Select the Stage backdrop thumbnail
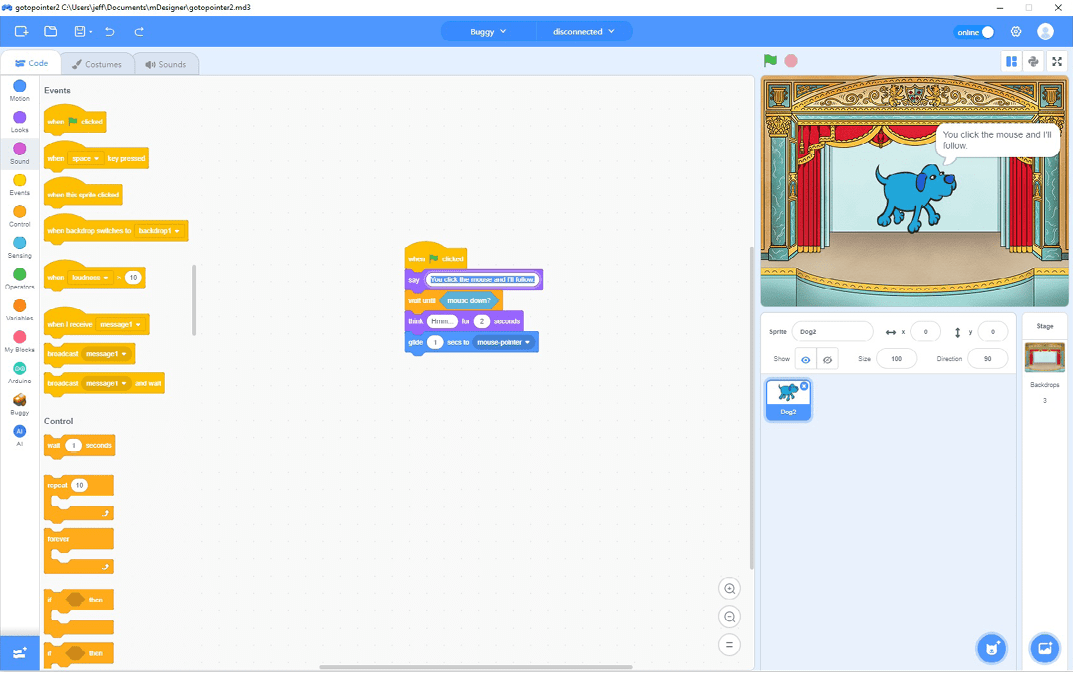The height and width of the screenshot is (673, 1073). (1044, 357)
